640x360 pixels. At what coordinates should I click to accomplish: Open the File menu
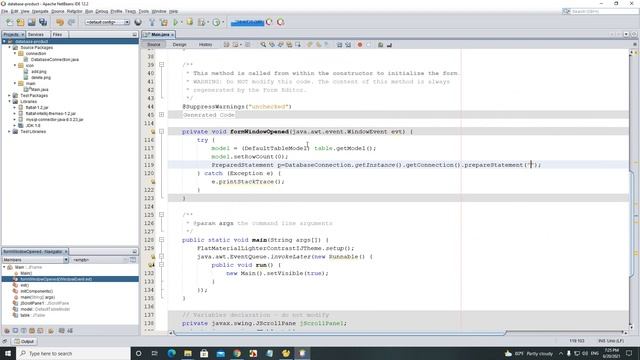tap(4, 11)
